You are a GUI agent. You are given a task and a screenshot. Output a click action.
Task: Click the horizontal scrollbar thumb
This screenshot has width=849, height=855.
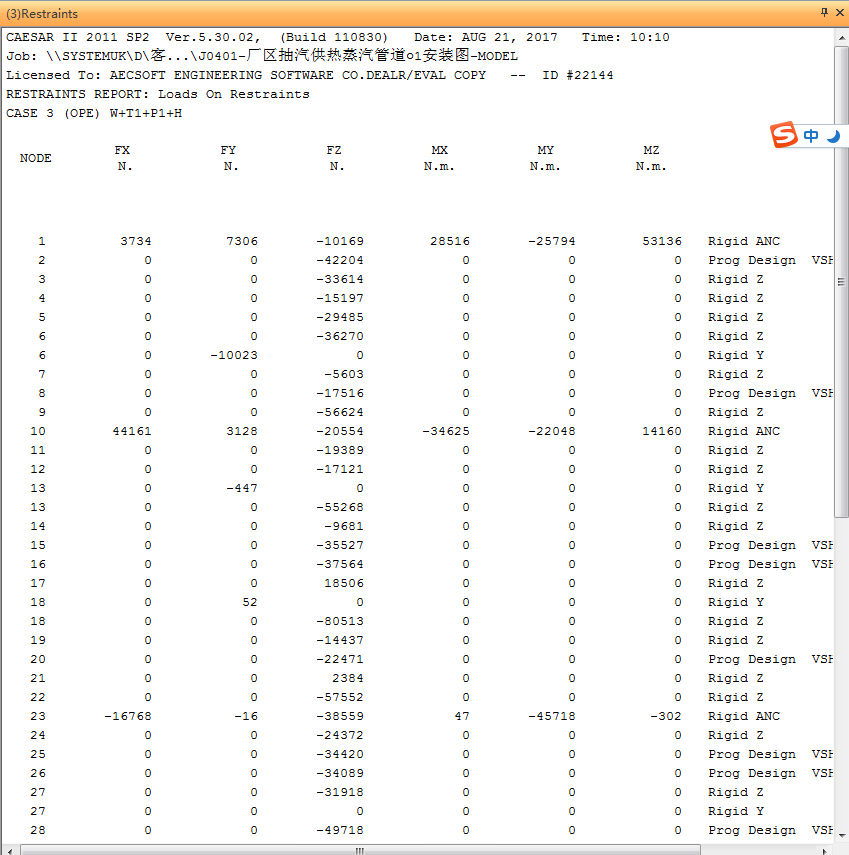358,849
